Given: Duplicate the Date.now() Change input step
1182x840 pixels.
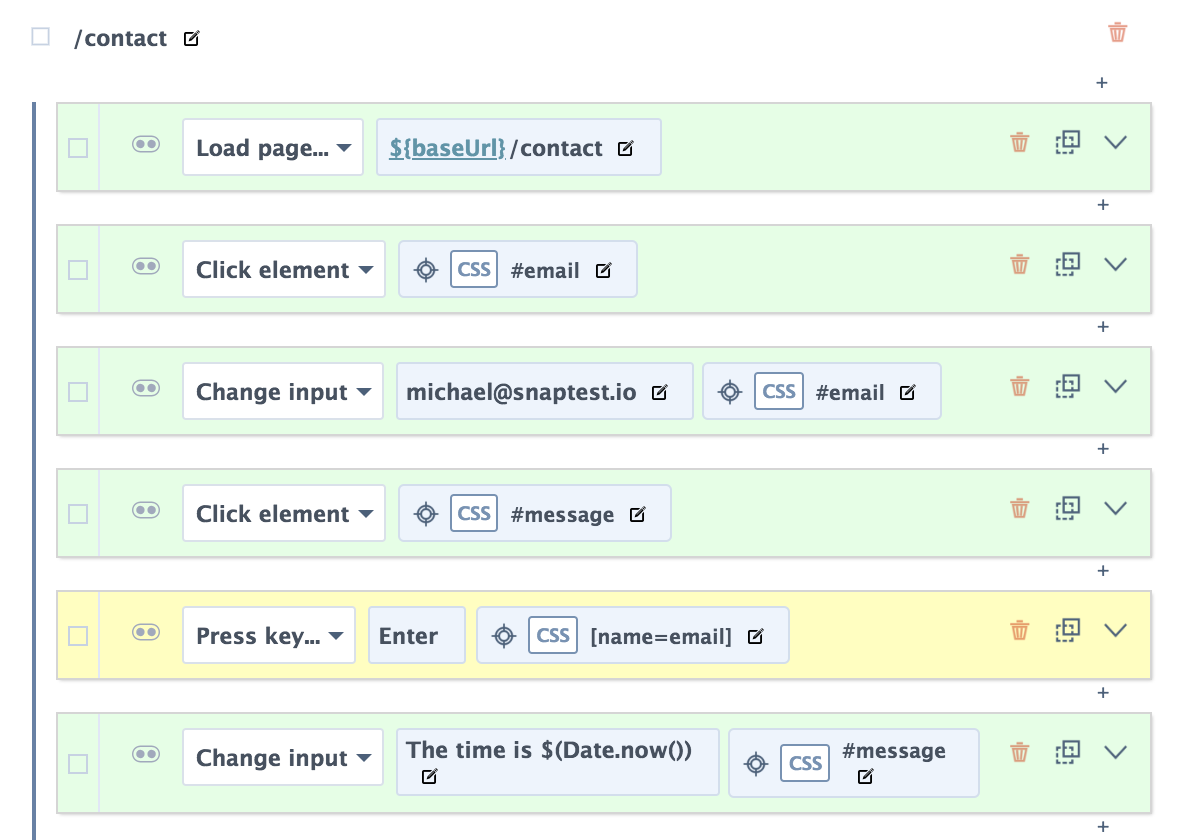Looking at the screenshot, I should pos(1067,752).
